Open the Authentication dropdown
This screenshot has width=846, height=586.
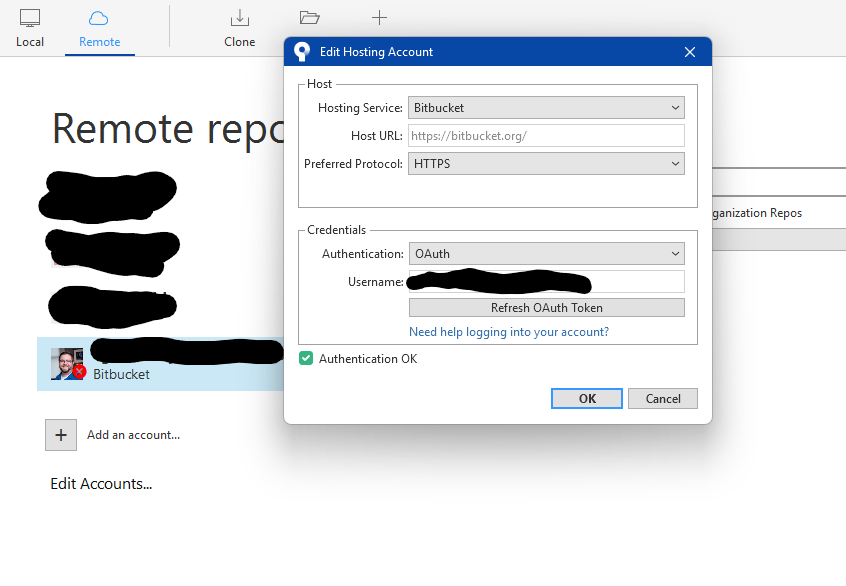(x=547, y=254)
